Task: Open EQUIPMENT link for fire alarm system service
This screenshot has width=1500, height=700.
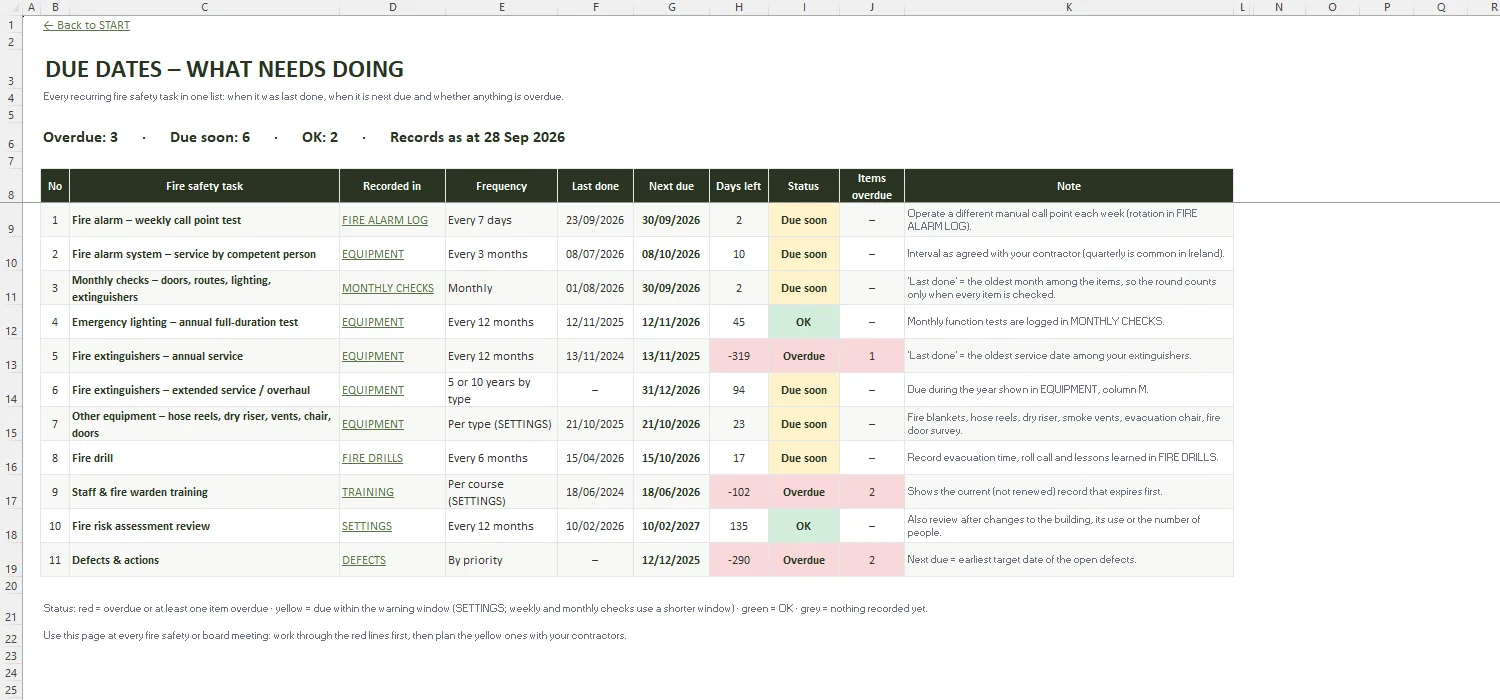Action: (x=373, y=254)
